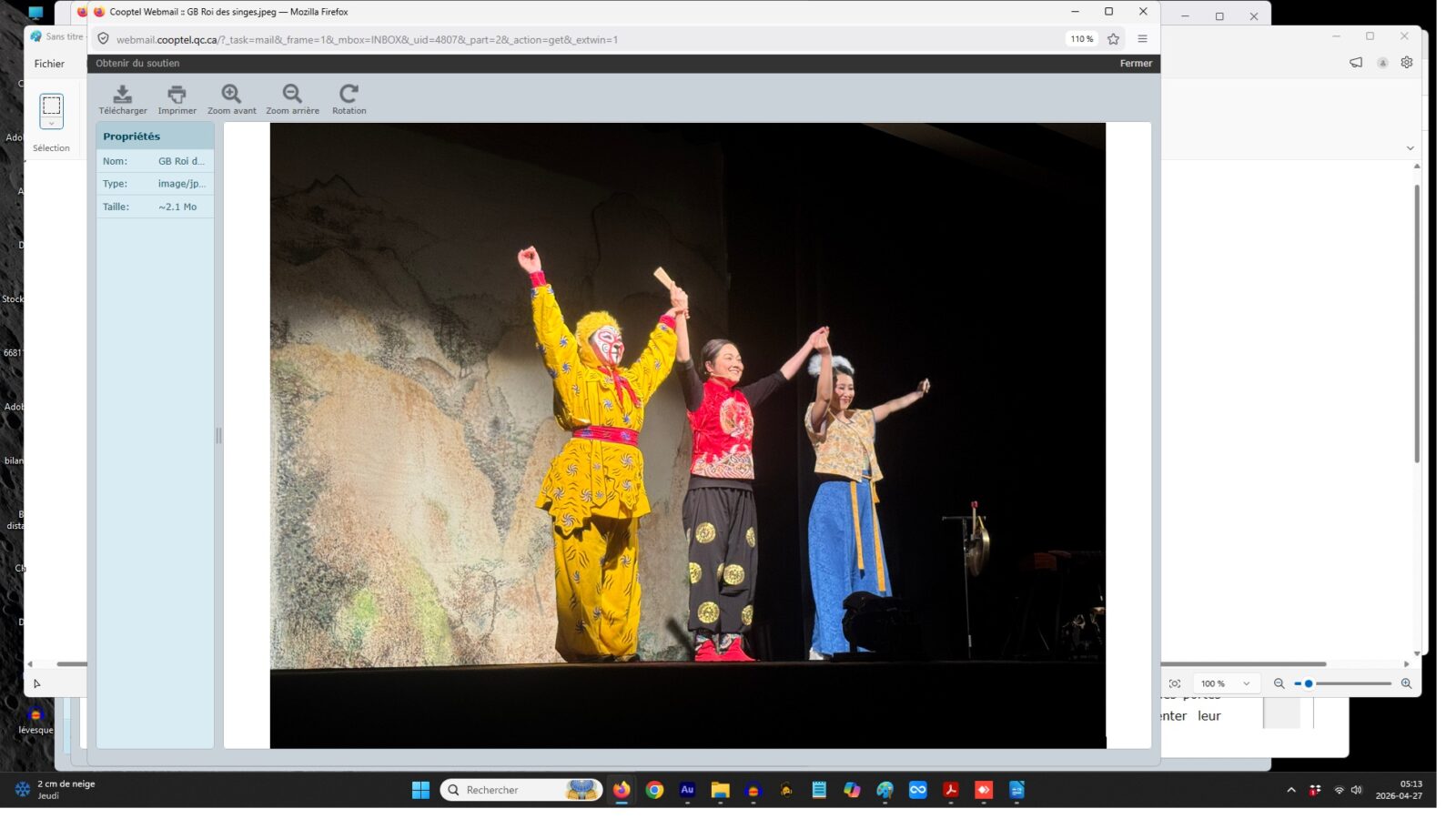1456x819 pixels.
Task: Open Copilot from the taskbar
Action: click(852, 790)
